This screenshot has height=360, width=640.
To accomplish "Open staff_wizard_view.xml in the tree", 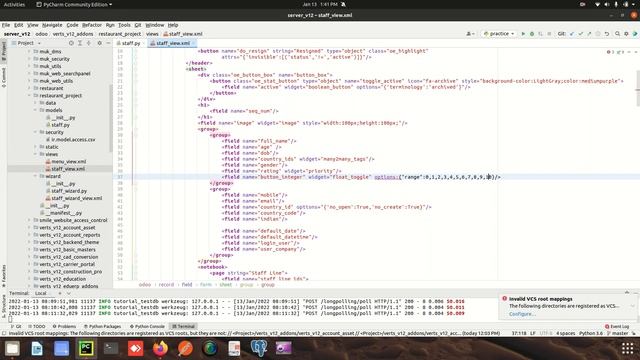I will tap(76, 198).
